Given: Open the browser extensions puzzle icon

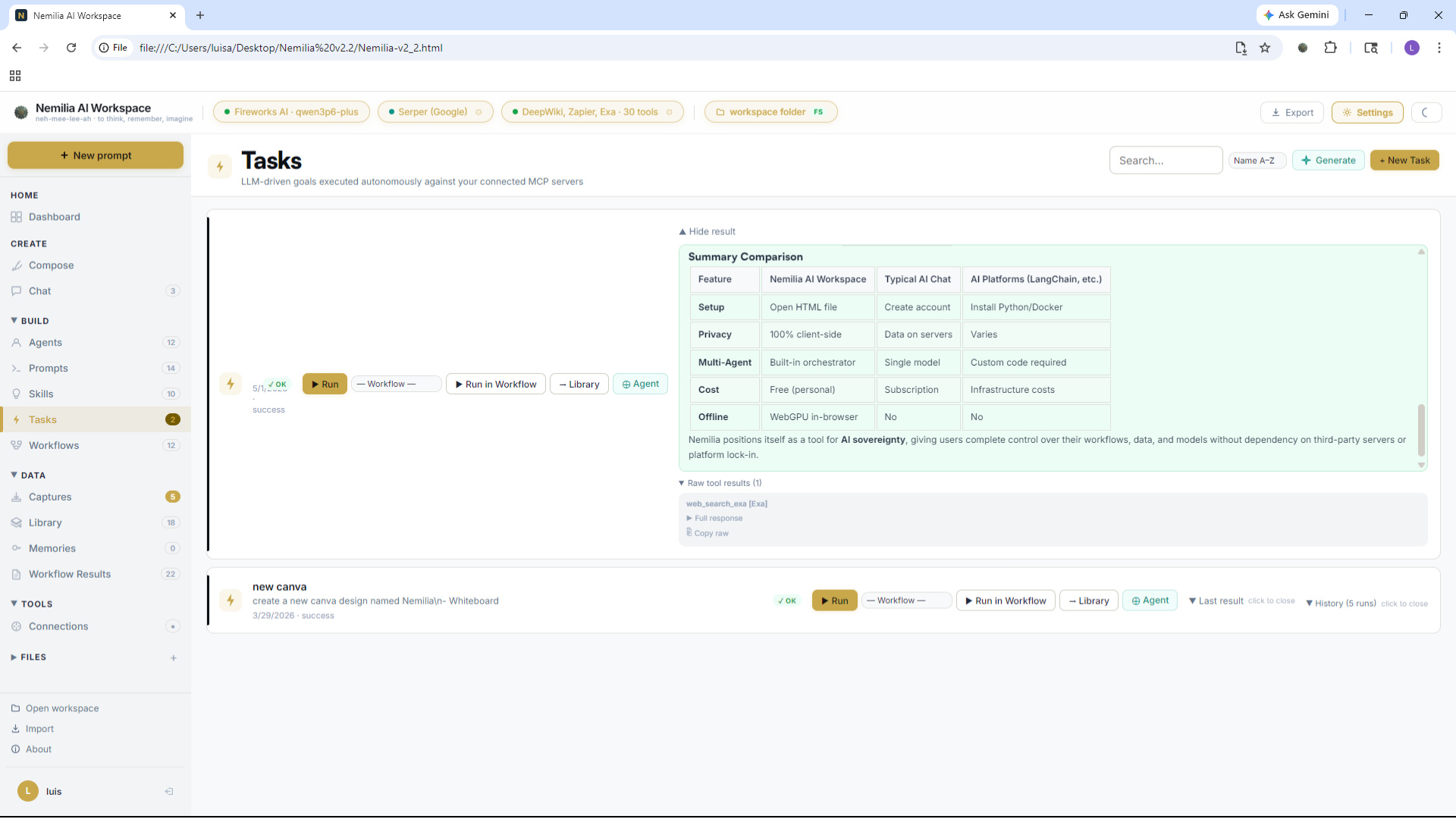Looking at the screenshot, I should (x=1330, y=48).
